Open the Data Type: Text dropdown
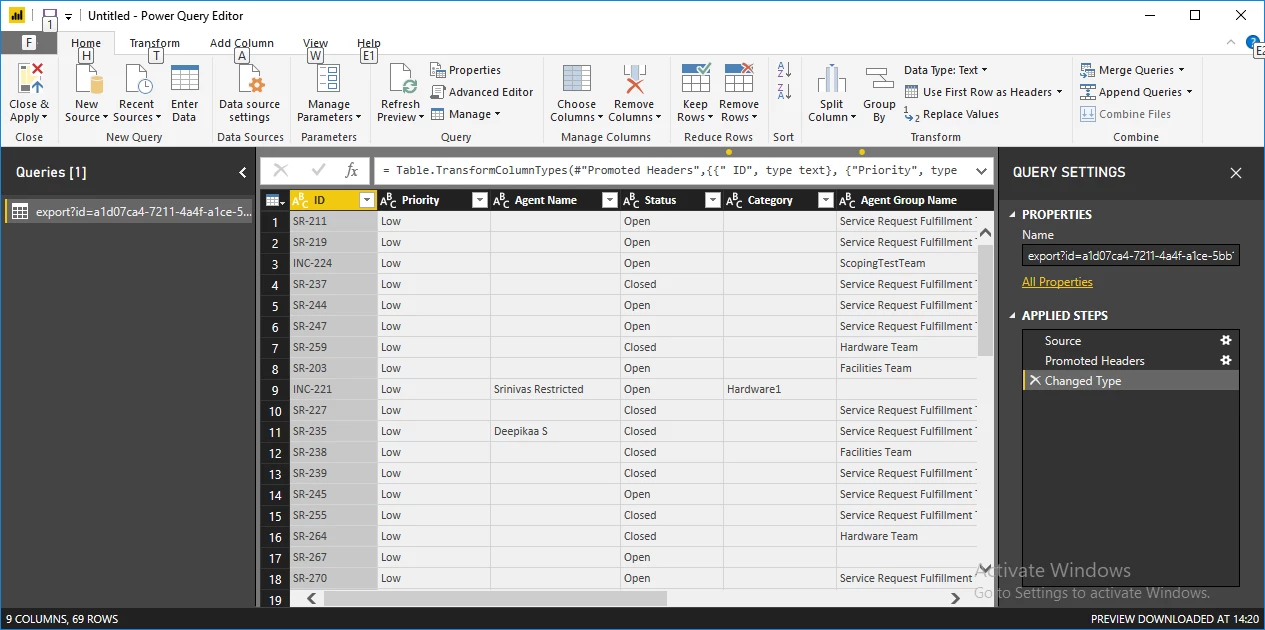Image resolution: width=1265 pixels, height=630 pixels. 945,70
